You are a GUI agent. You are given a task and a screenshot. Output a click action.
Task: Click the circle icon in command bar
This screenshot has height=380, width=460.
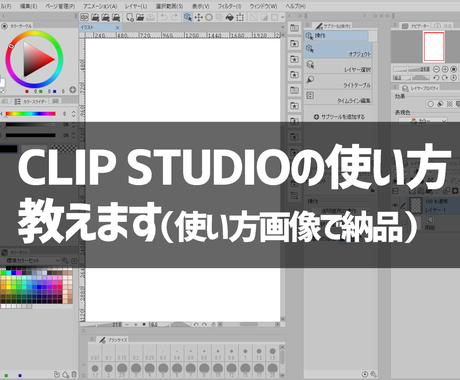coord(209,17)
